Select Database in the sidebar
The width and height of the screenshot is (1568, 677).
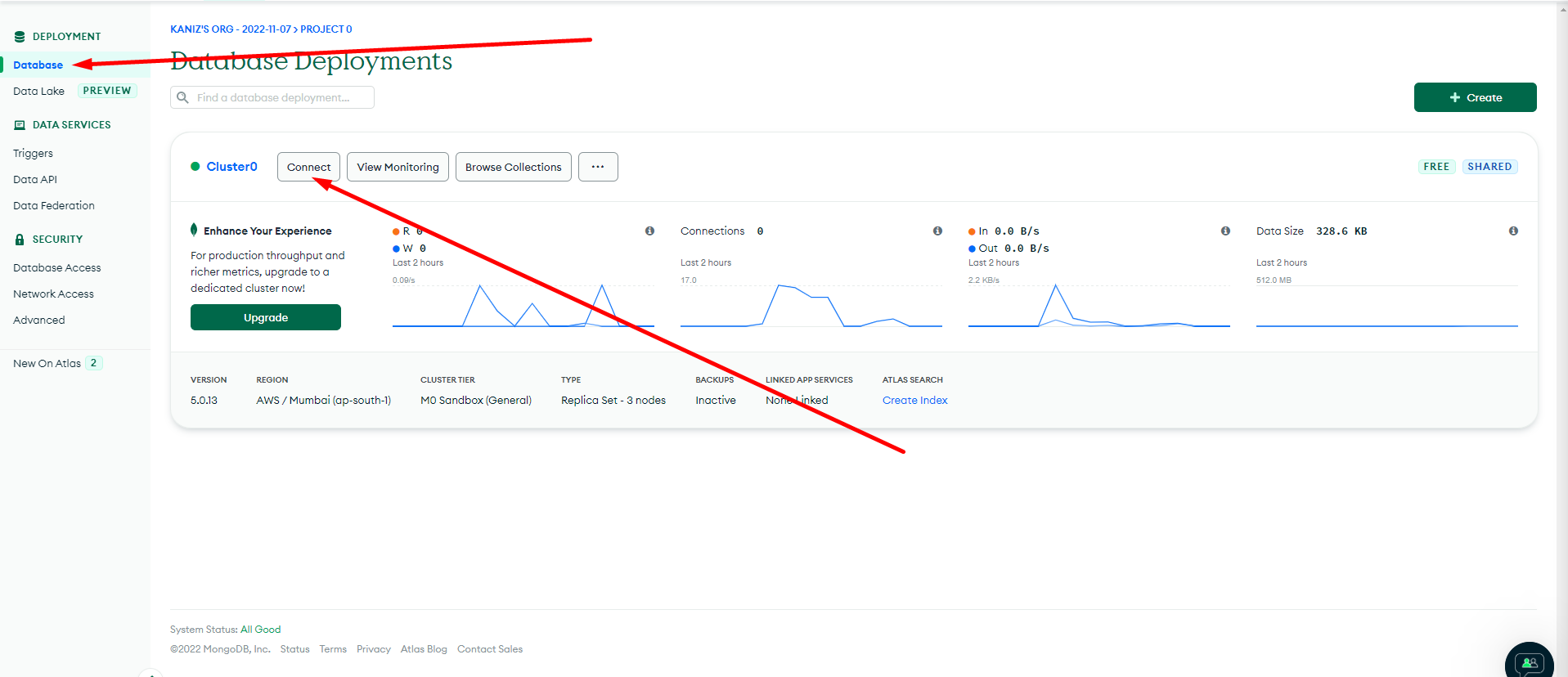tap(38, 65)
